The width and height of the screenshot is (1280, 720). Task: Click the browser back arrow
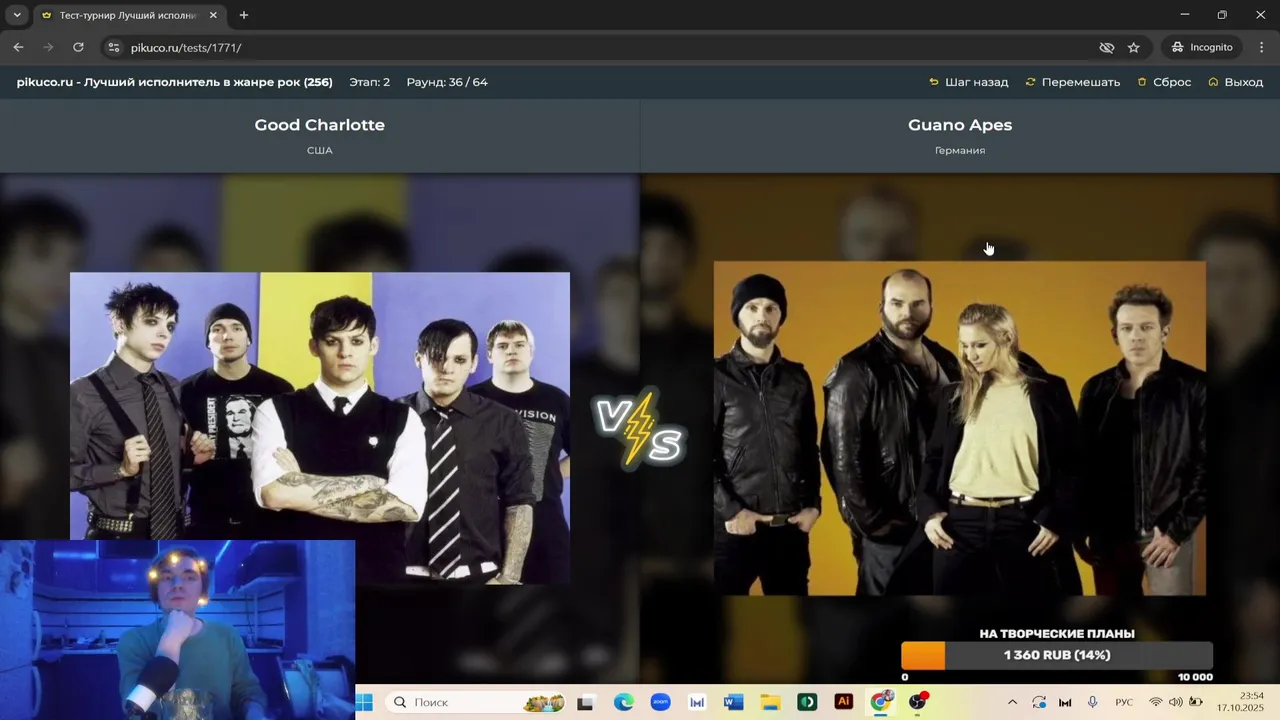[x=18, y=47]
